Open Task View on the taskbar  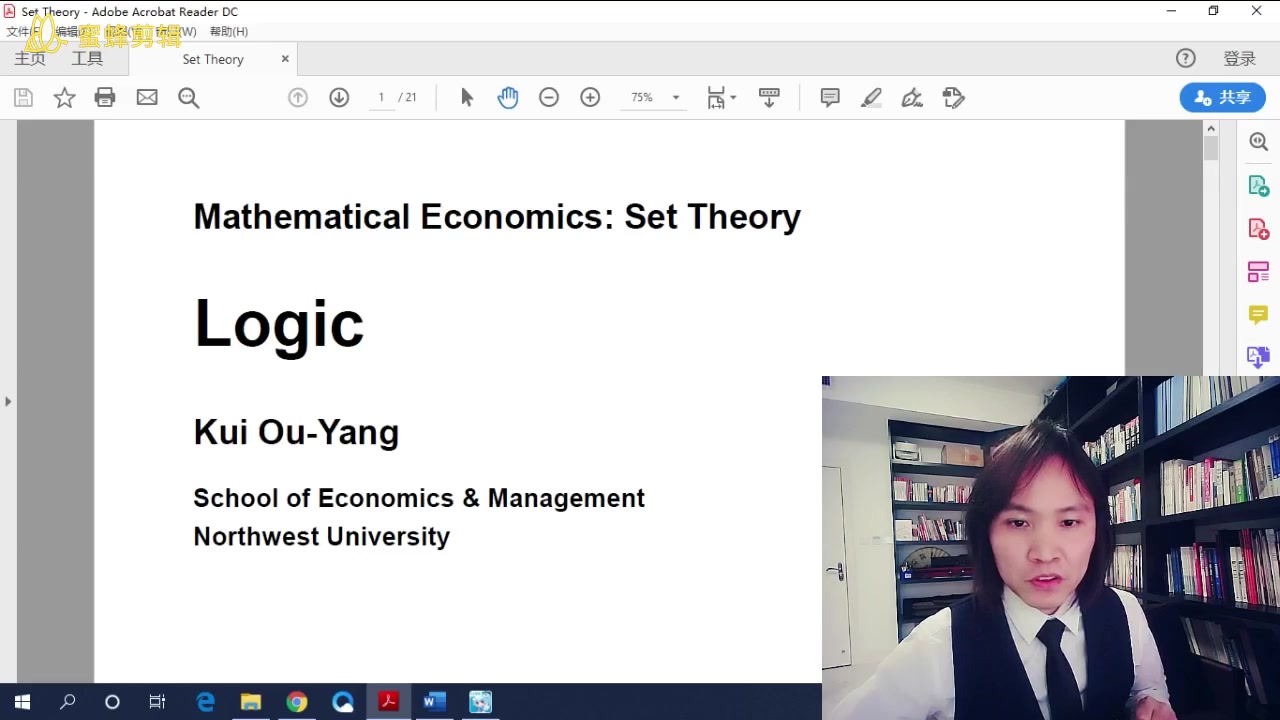157,702
